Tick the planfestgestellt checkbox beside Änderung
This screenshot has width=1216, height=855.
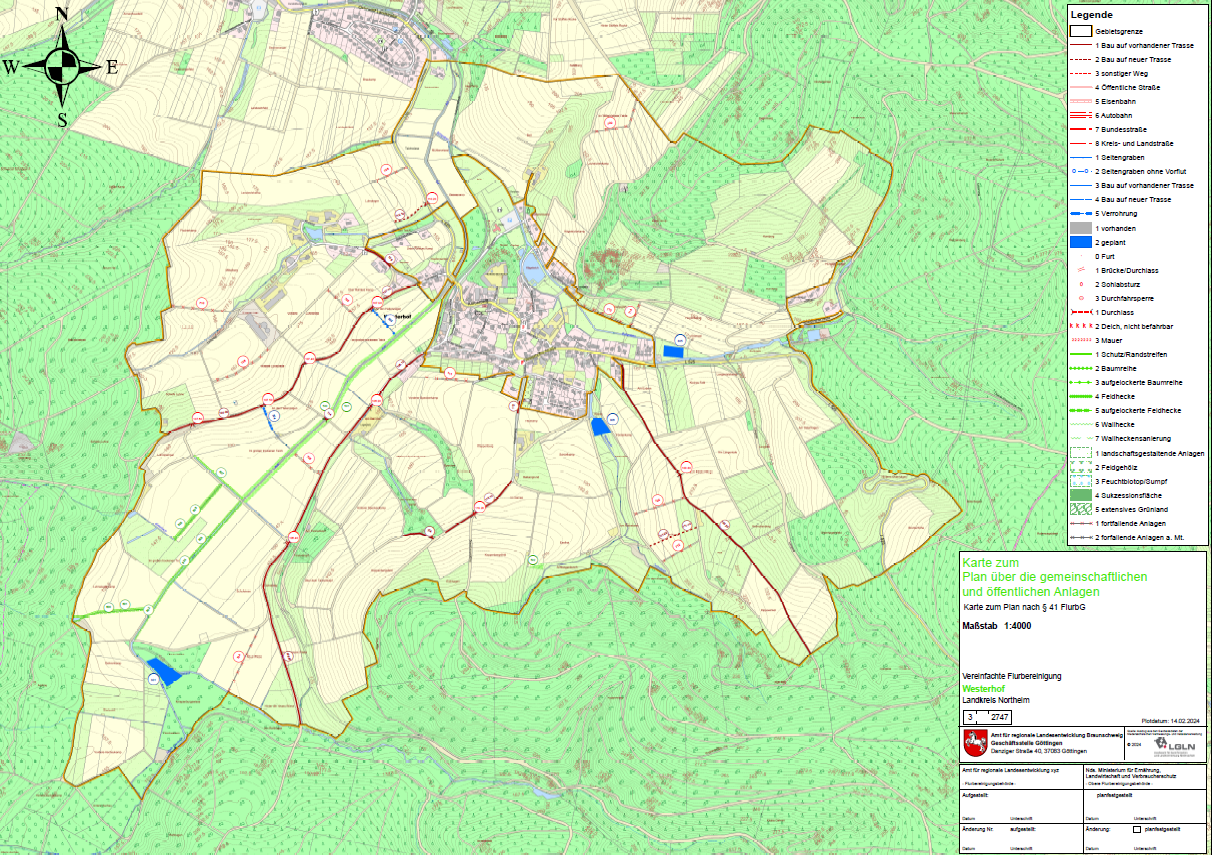click(1136, 829)
